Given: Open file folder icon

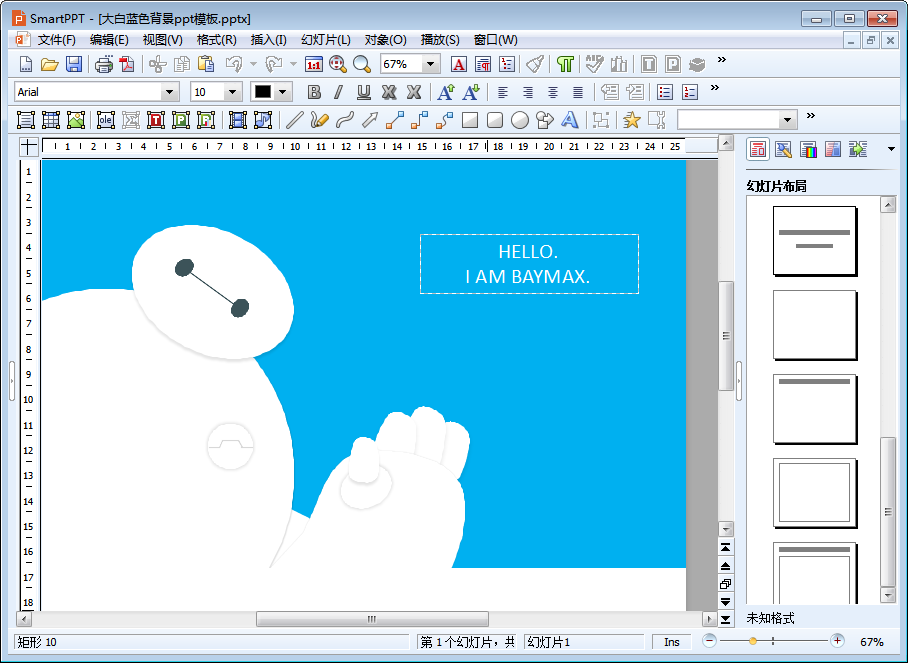Looking at the screenshot, I should (x=50, y=64).
